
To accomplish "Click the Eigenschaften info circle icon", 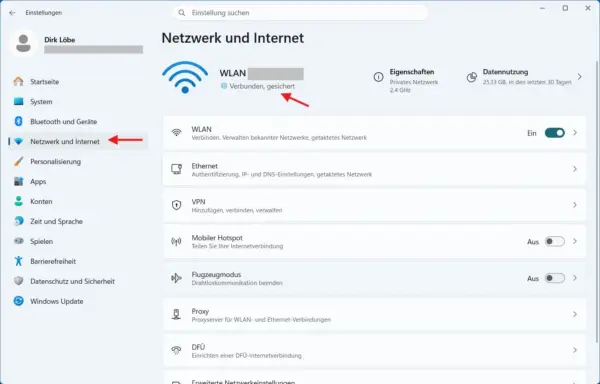I will (378, 77).
